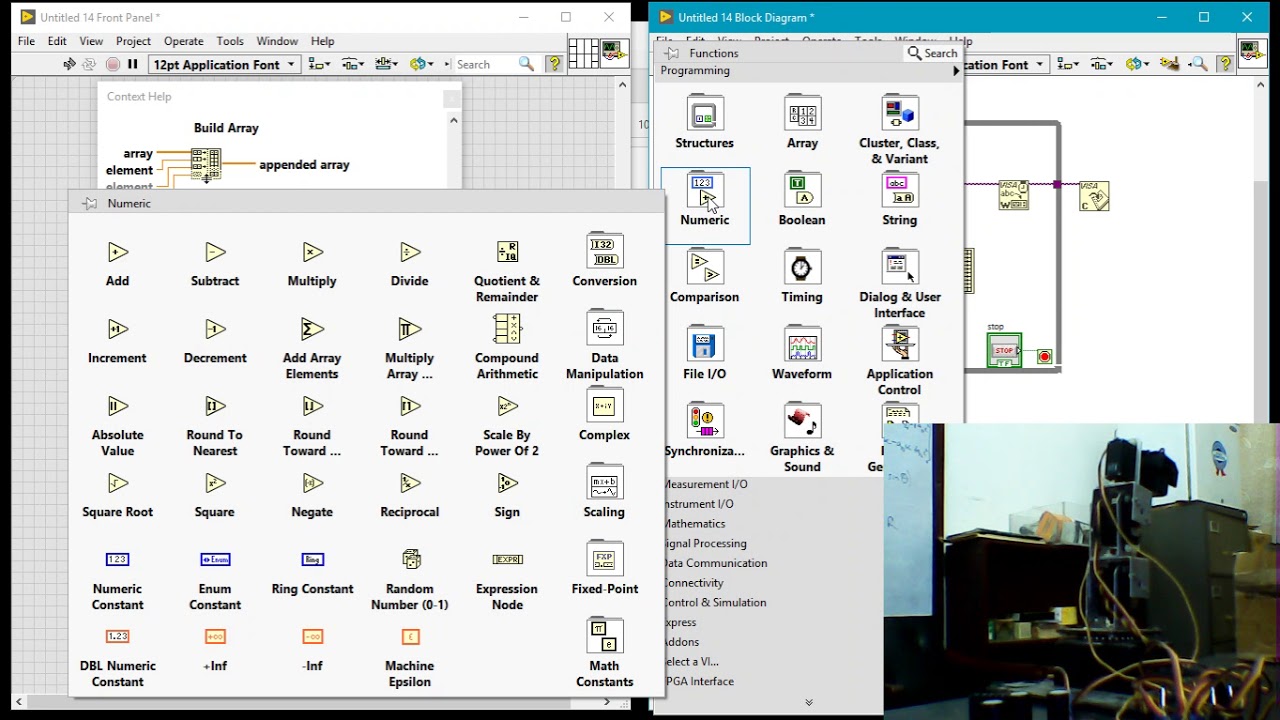Open the String palette
The width and height of the screenshot is (1280, 720).
pos(899,190)
